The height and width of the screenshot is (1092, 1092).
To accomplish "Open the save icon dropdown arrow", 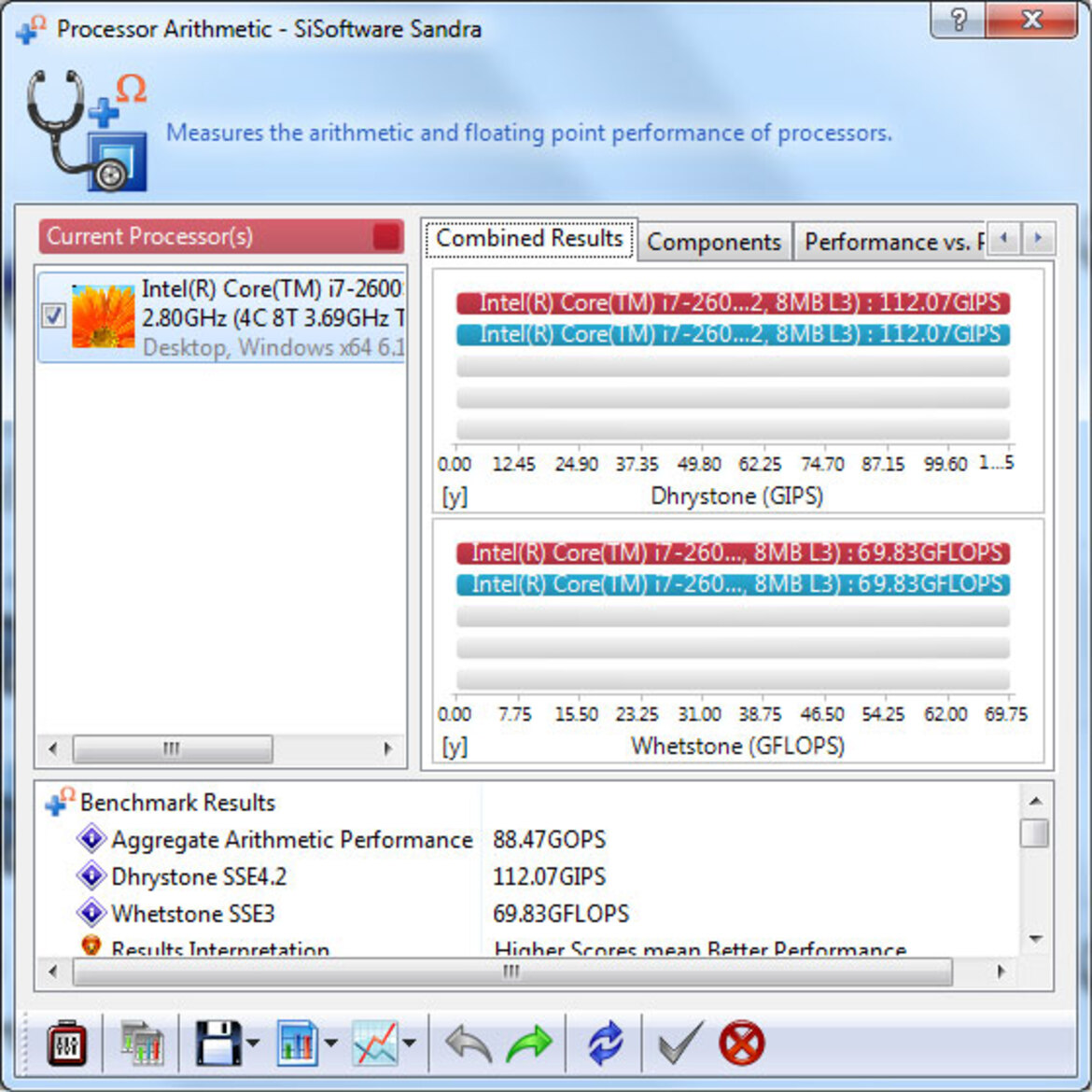I will (253, 1043).
